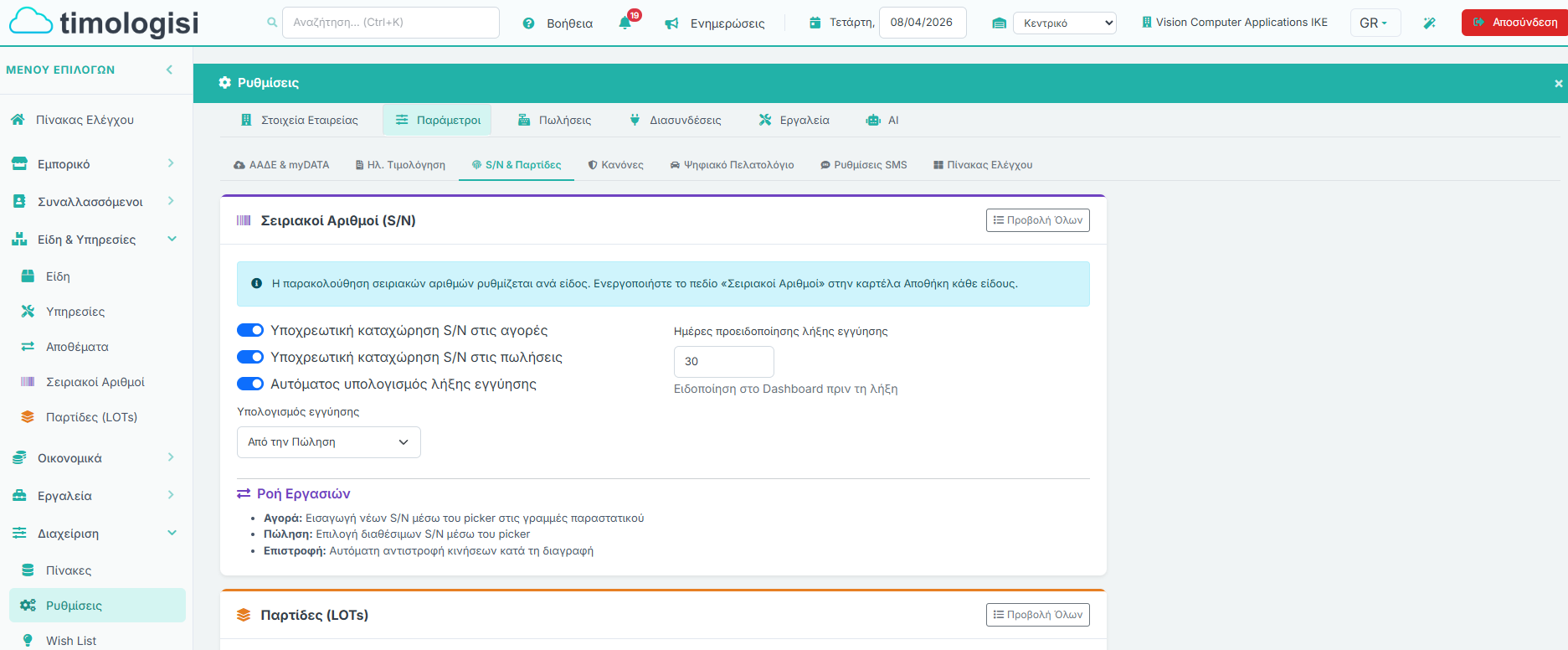The width and height of the screenshot is (1568, 650).
Task: Collapse the sidebar with the arrow icon
Action: coord(169,70)
